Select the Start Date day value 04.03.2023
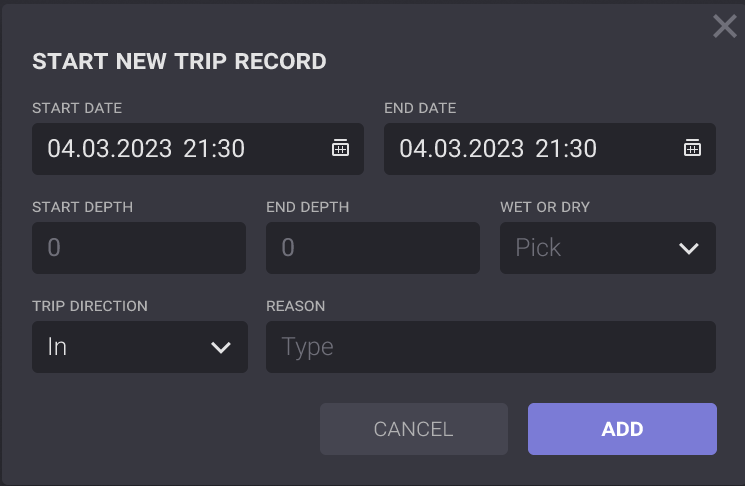Screen dimensions: 745x486 pyautogui.click(x=109, y=149)
